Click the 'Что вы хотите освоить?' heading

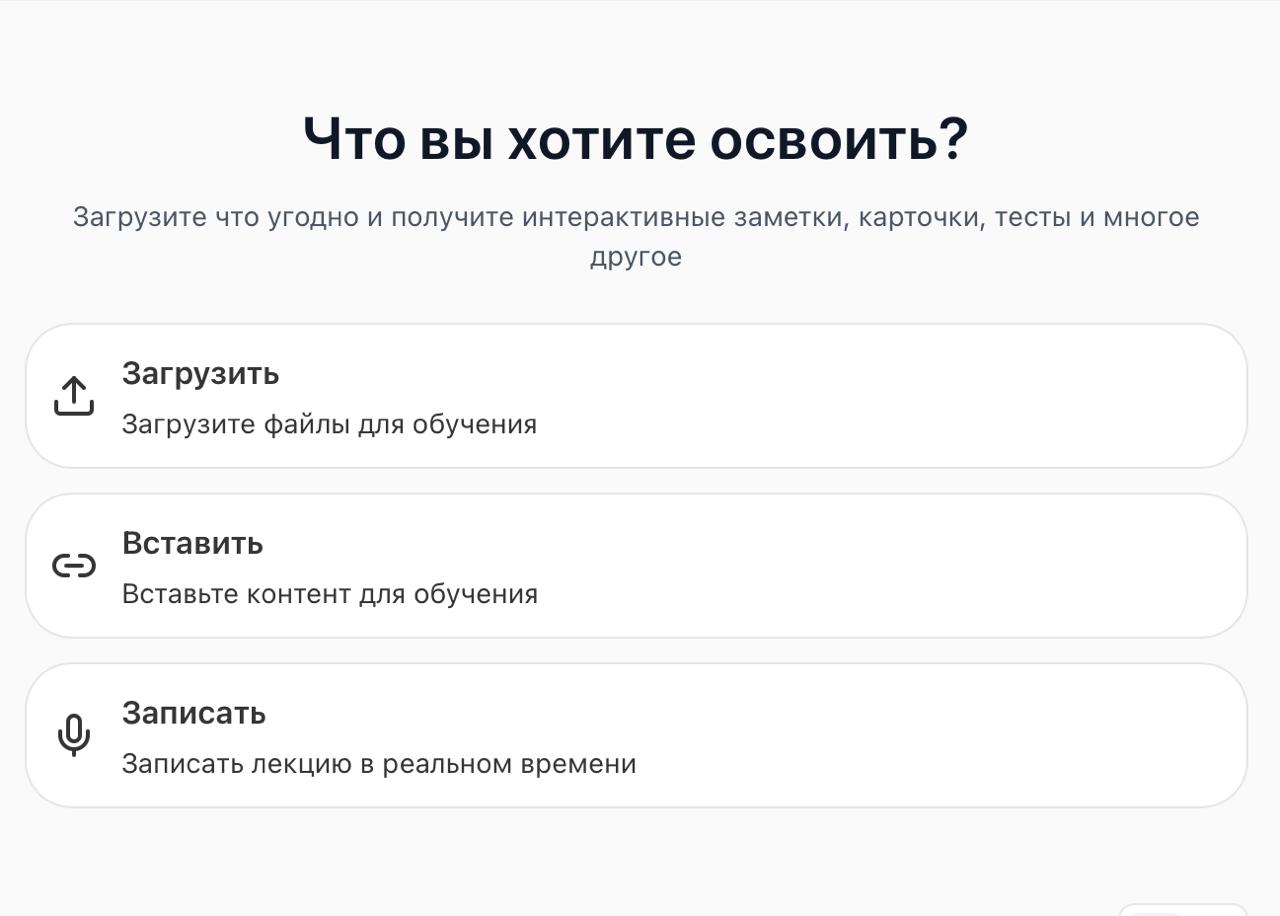point(636,139)
